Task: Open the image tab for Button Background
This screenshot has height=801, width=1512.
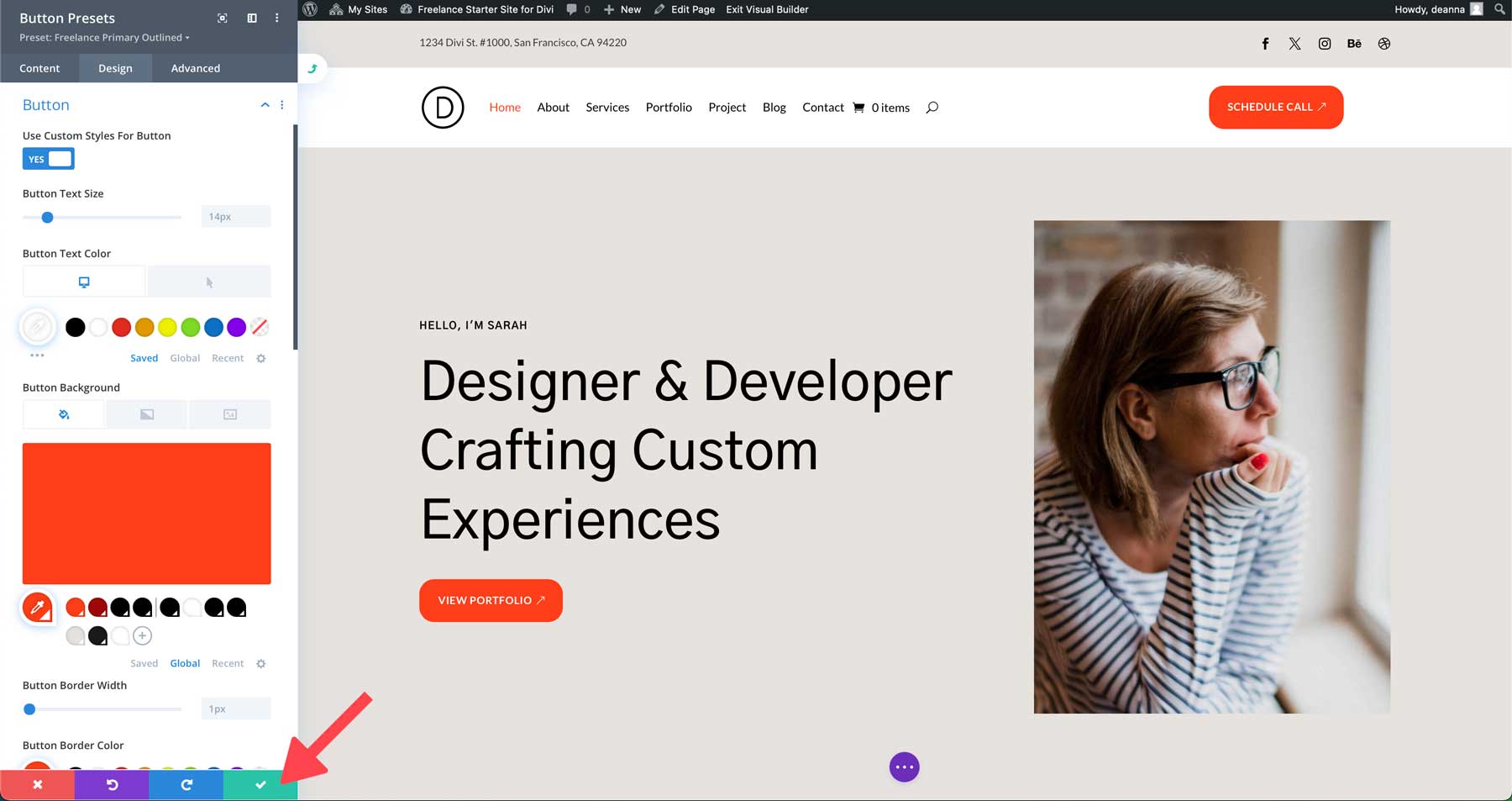Action: click(229, 414)
